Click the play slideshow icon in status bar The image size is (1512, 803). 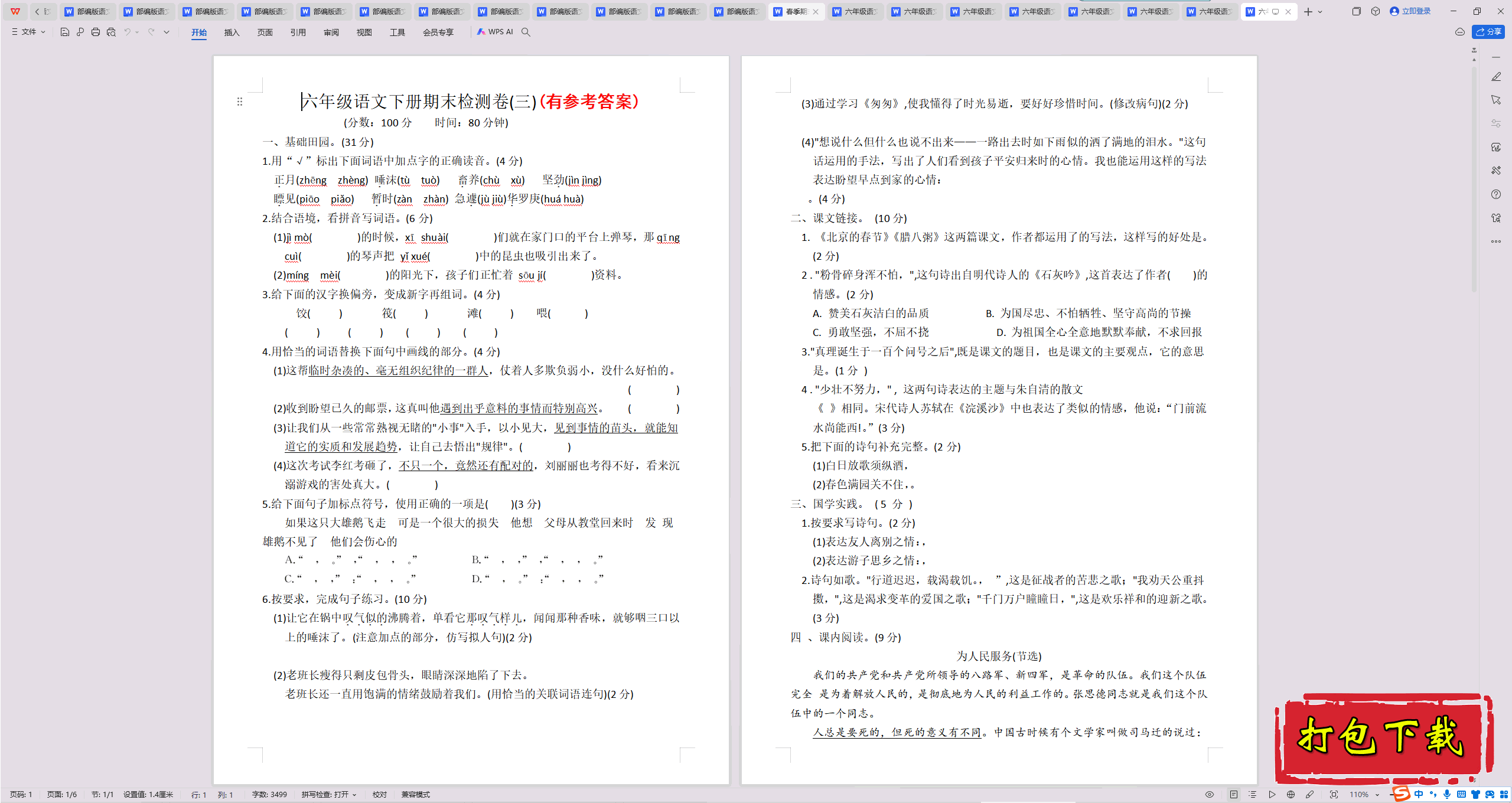pos(1272,795)
